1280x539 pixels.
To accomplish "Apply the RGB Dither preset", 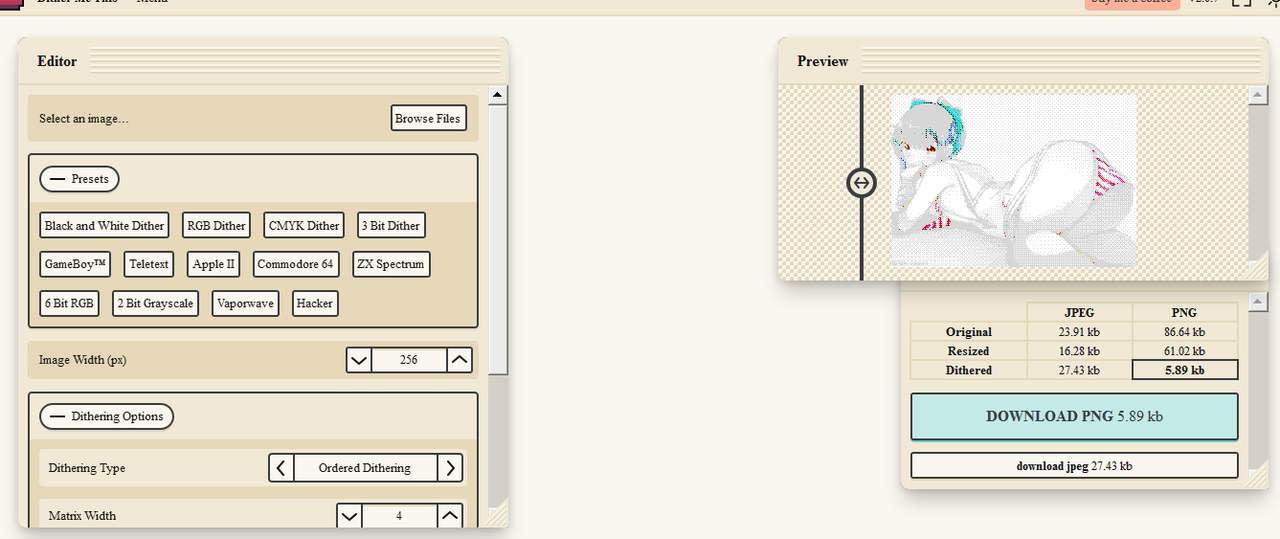I will [x=216, y=226].
